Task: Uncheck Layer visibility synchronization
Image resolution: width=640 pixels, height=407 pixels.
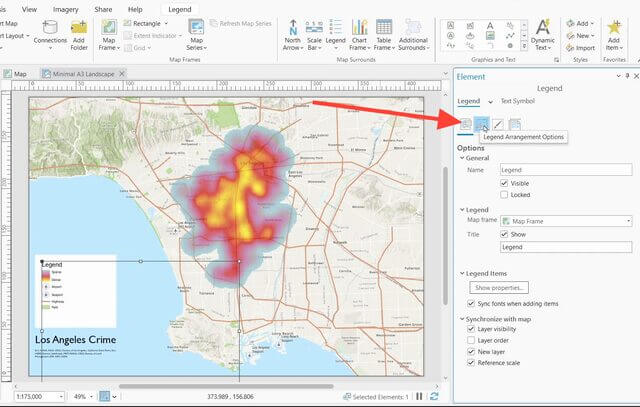Action: (471, 329)
